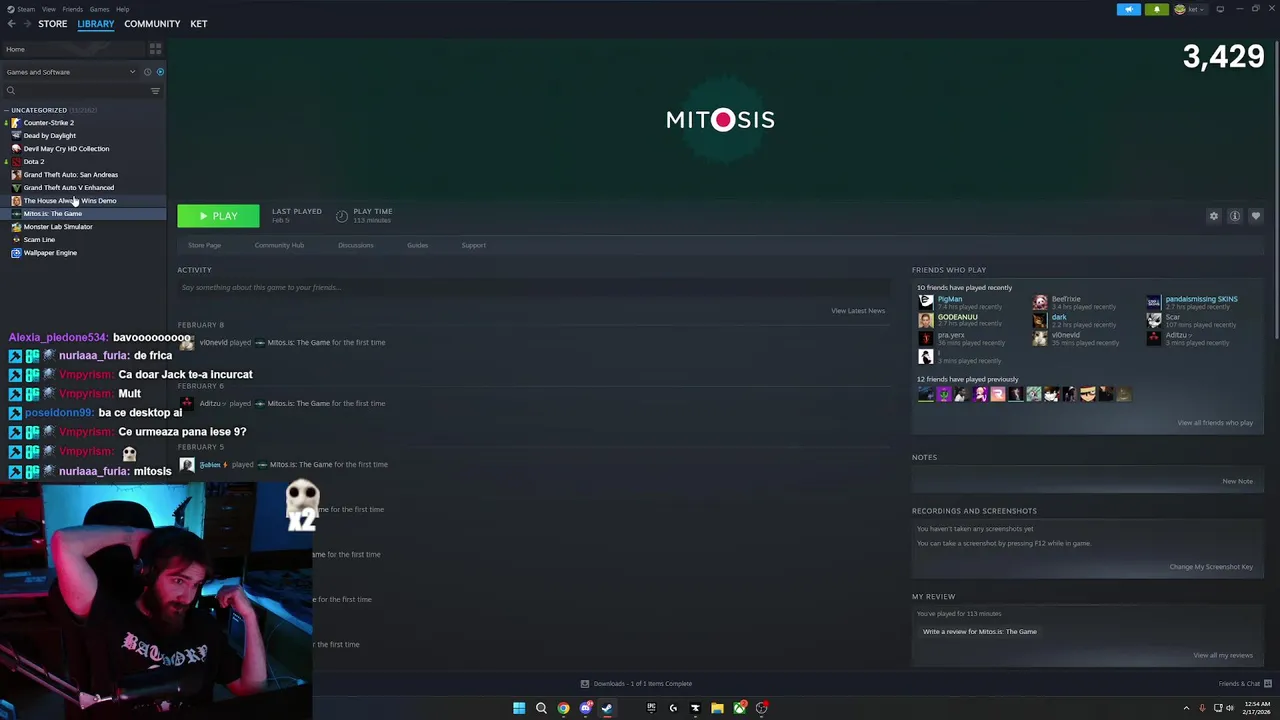Open taskbar Search magnifier

click(541, 708)
